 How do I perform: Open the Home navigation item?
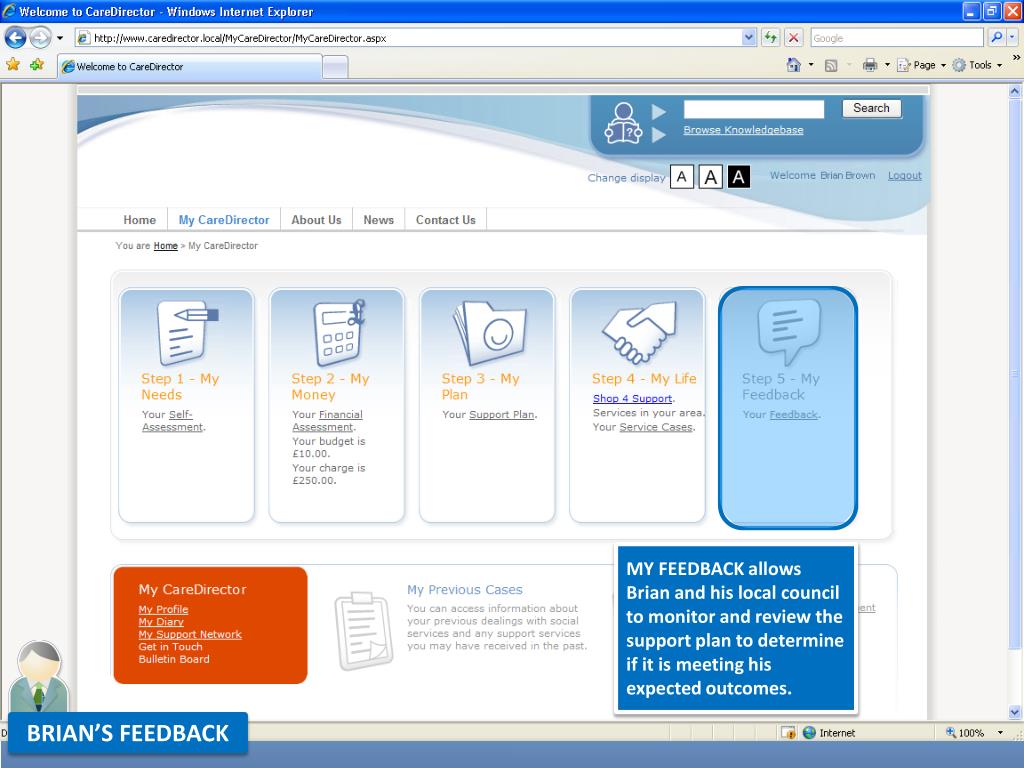(140, 220)
